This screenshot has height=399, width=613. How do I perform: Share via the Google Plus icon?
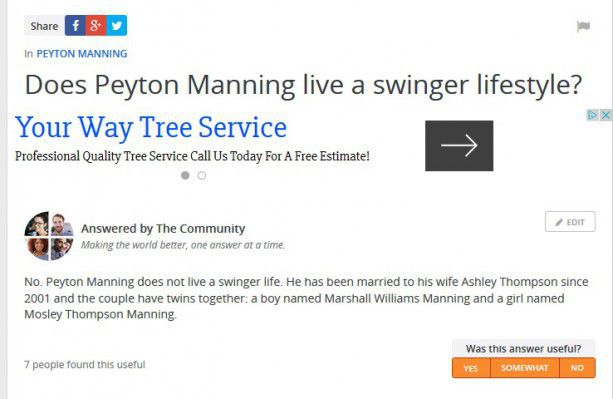point(96,25)
